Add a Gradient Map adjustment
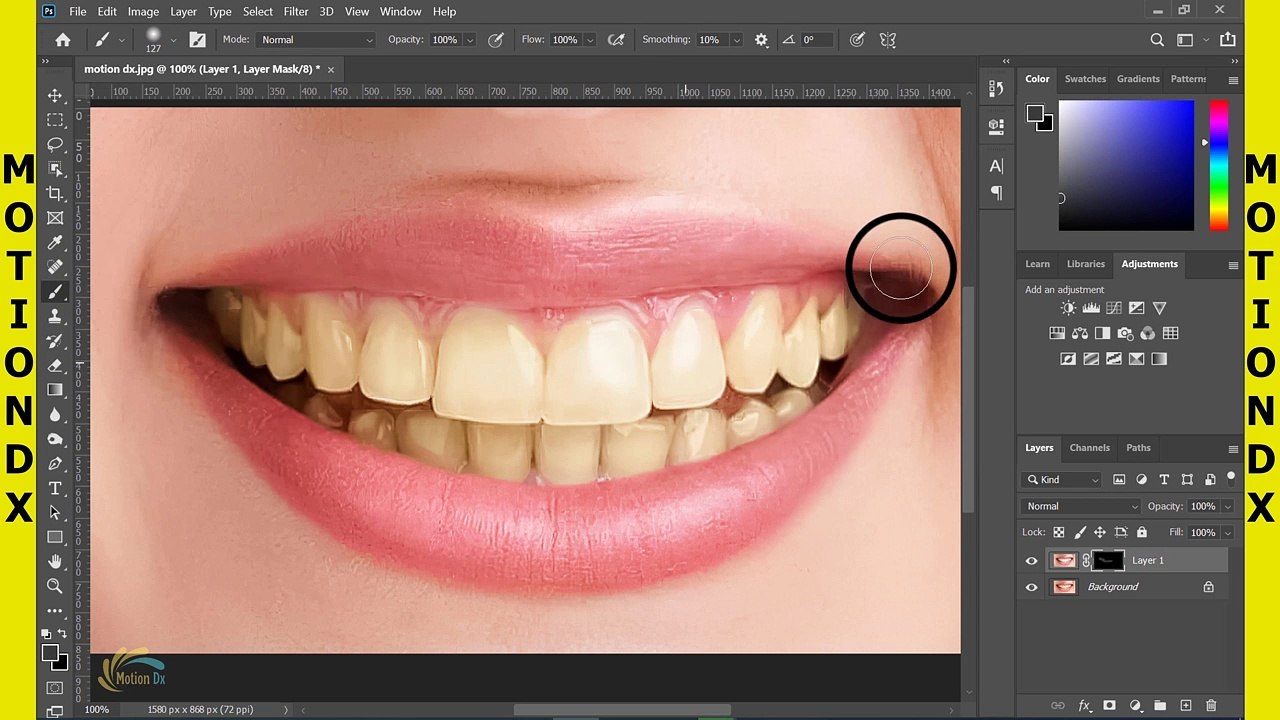 [x=1159, y=359]
